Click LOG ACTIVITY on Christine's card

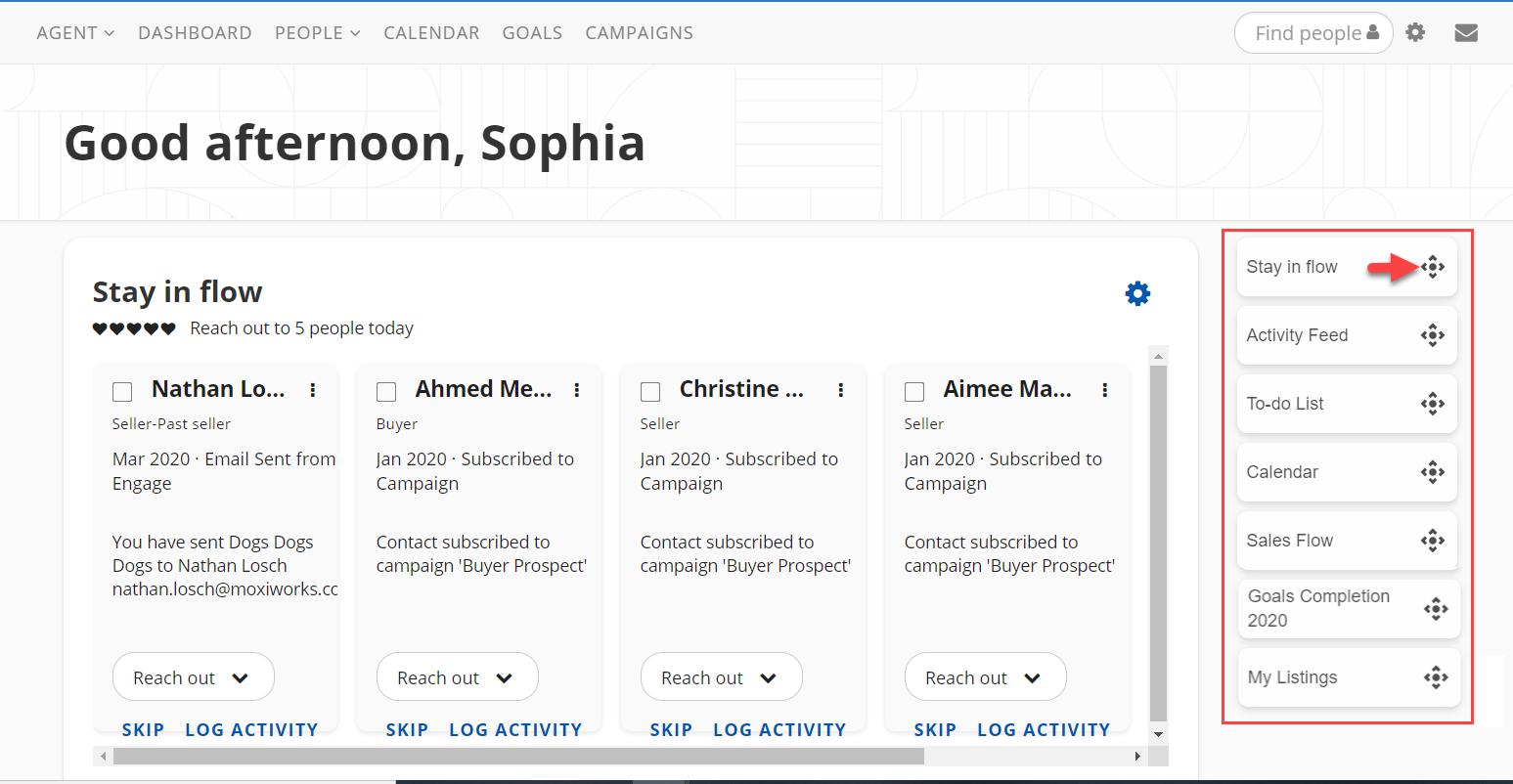(x=779, y=729)
